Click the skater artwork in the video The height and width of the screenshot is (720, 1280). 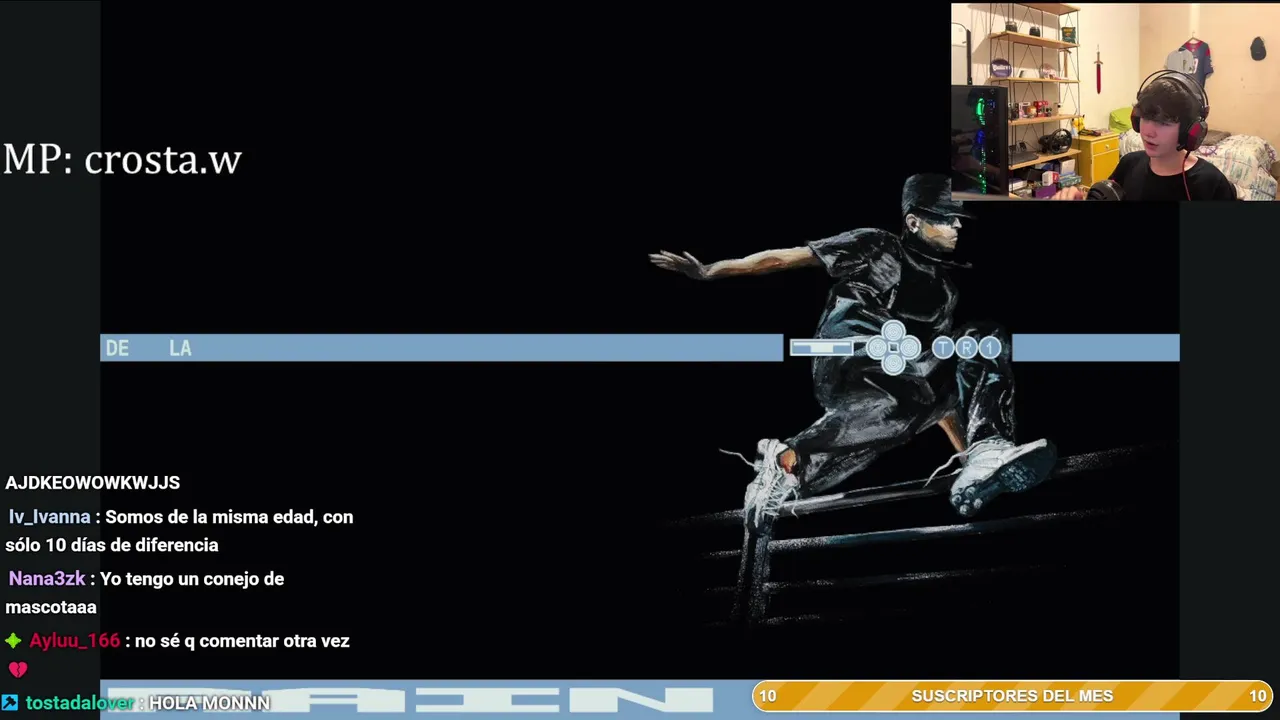[x=860, y=400]
